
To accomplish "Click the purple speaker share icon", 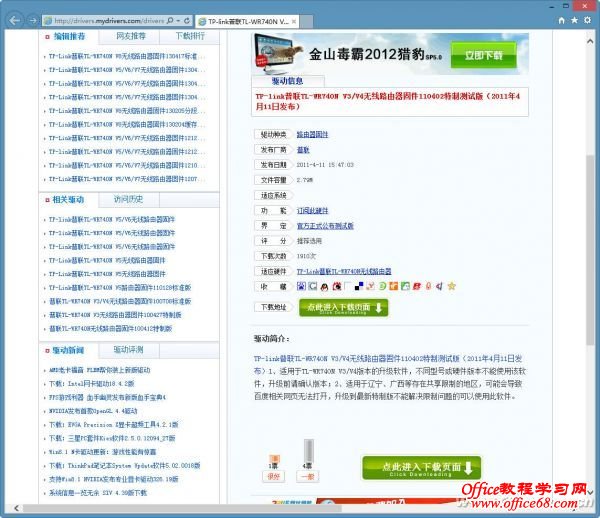I will [x=439, y=286].
